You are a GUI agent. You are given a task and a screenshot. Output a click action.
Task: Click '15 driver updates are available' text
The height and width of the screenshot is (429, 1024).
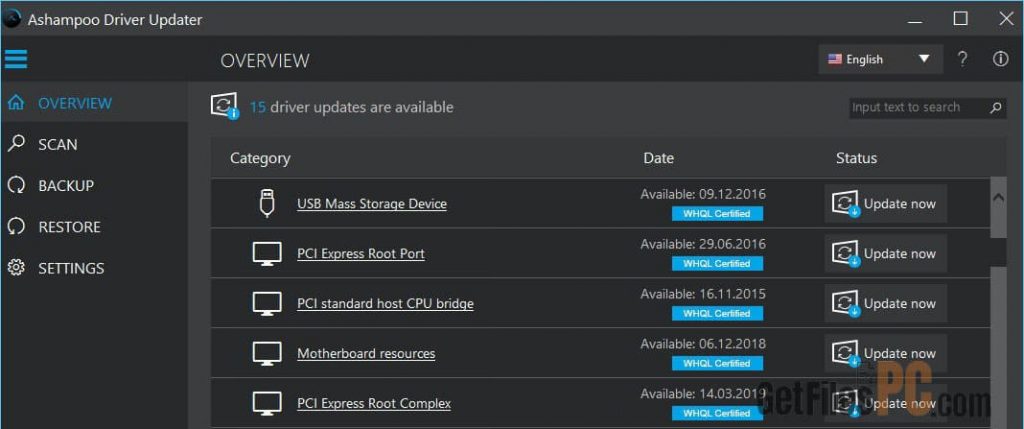tap(351, 107)
